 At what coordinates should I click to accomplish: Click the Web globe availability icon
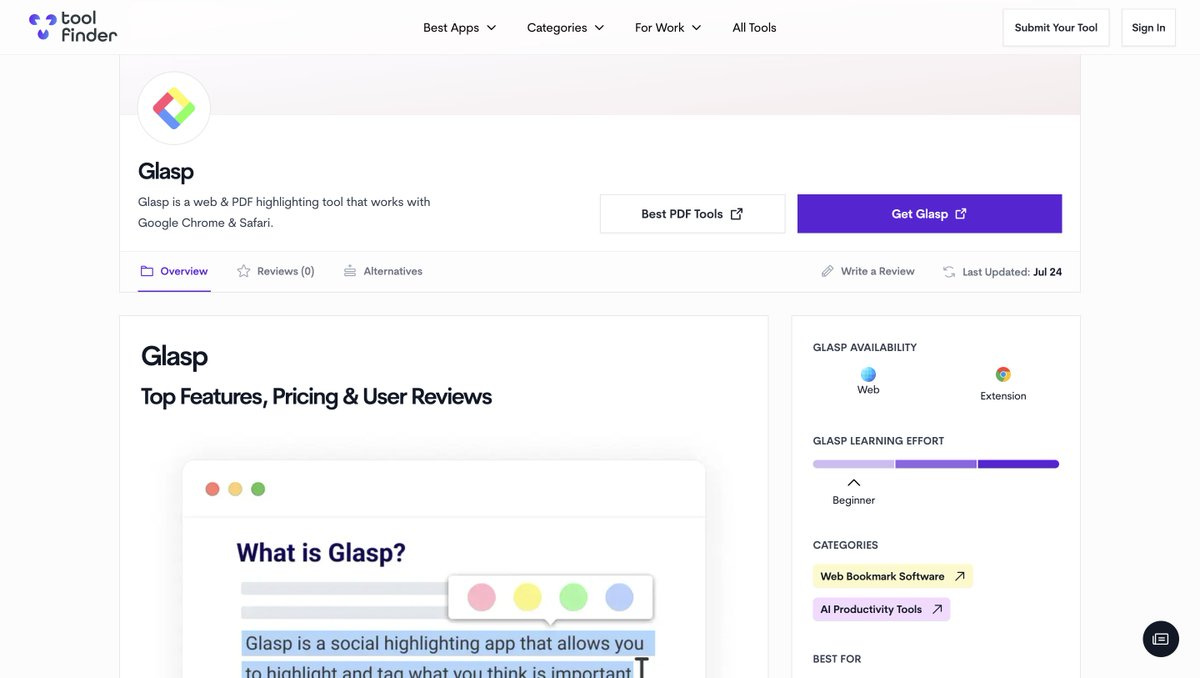[868, 374]
